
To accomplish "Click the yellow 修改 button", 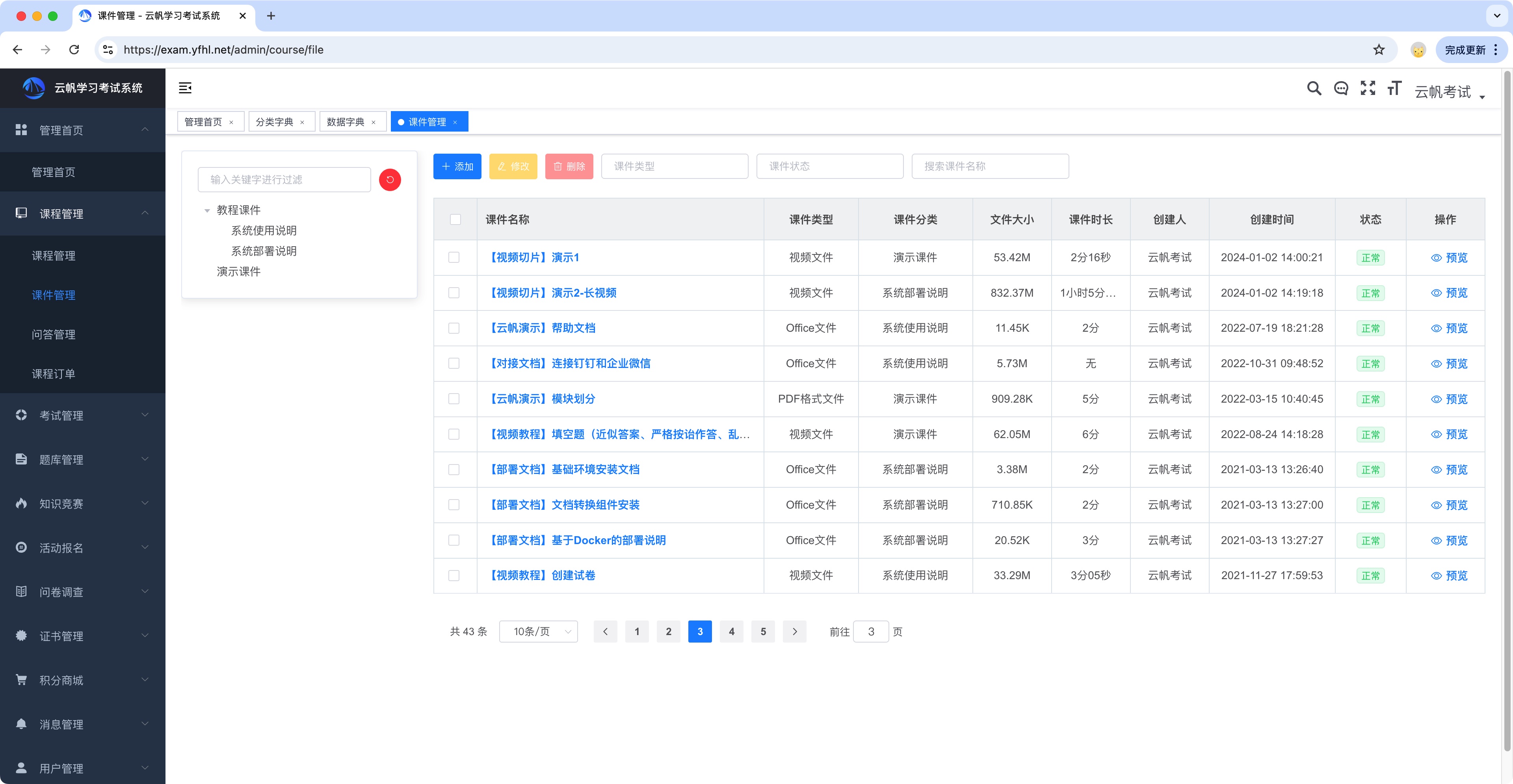I will coord(513,166).
